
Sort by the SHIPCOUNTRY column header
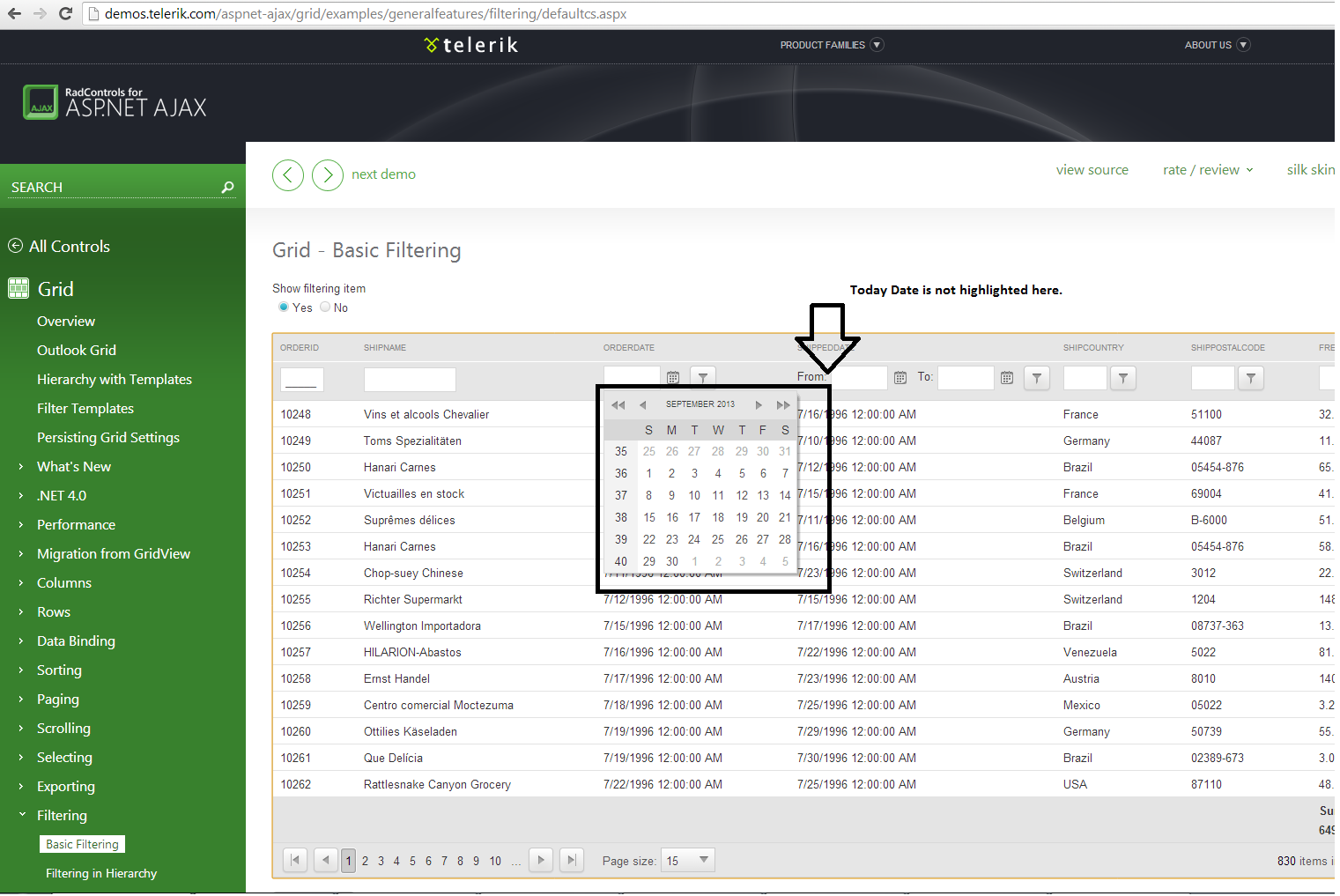pyautogui.click(x=1093, y=348)
